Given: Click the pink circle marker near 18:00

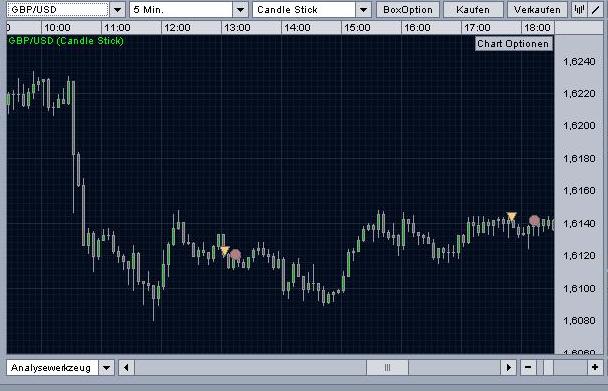Looking at the screenshot, I should [x=534, y=221].
